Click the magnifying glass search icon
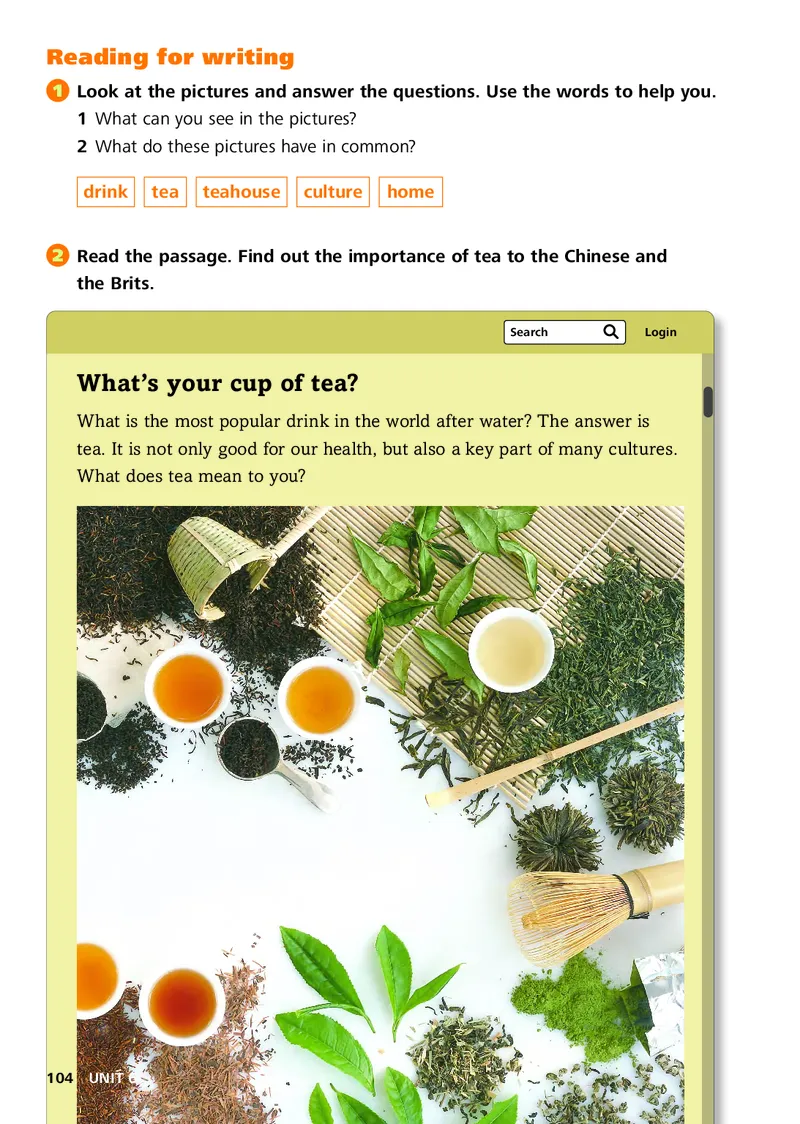This screenshot has height=1124, width=800. tap(611, 332)
